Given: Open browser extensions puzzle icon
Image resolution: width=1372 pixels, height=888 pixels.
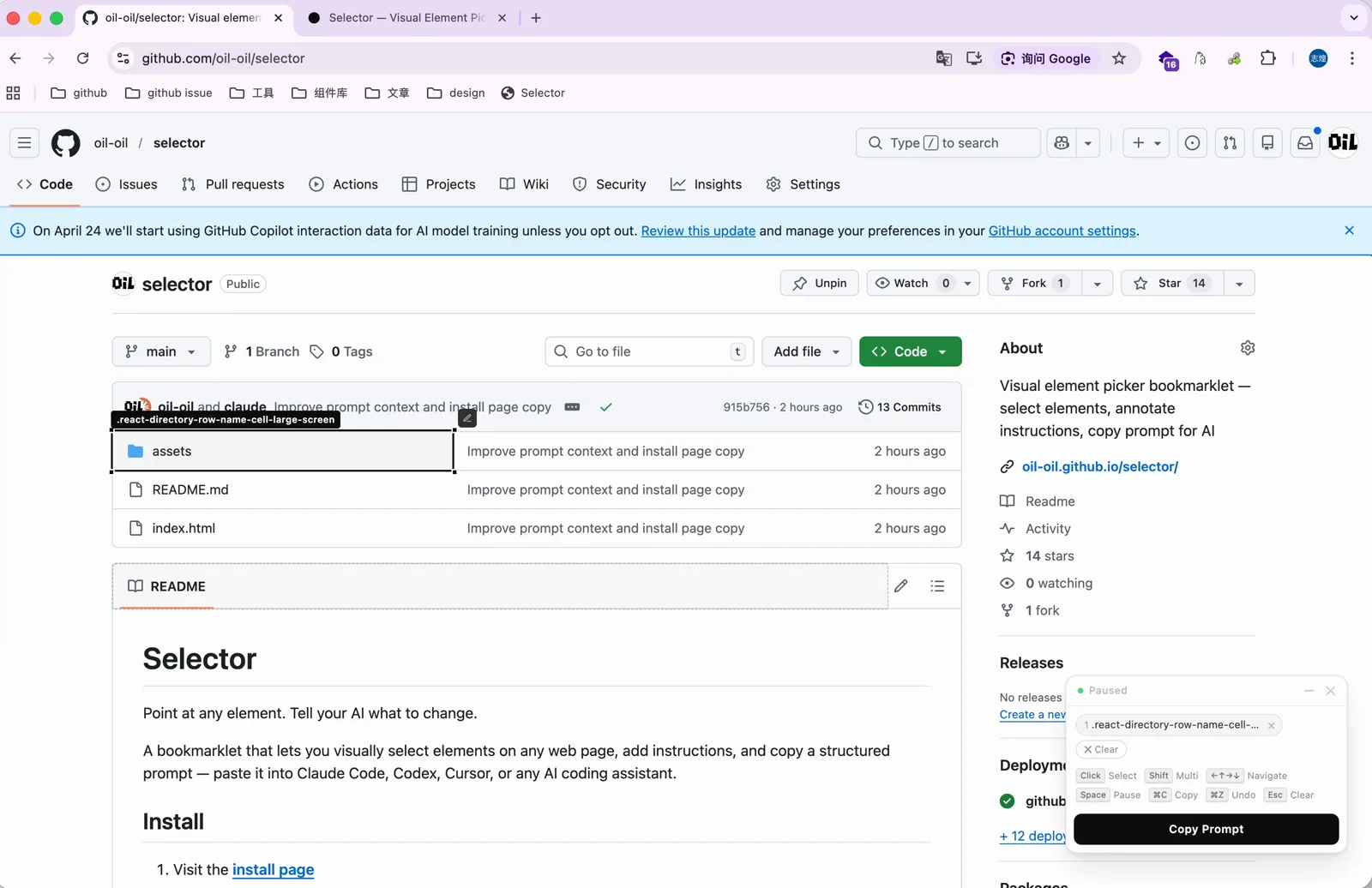Looking at the screenshot, I should [1268, 58].
